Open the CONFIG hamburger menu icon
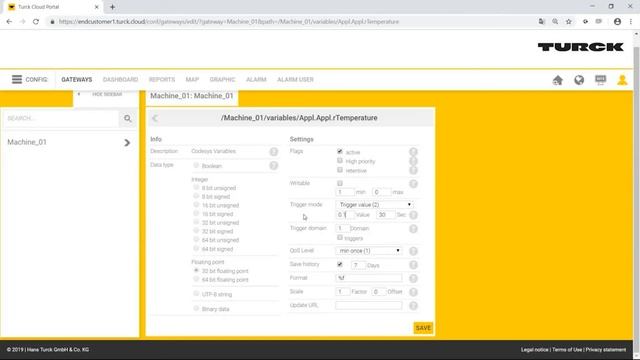The image size is (640, 360). 17,79
